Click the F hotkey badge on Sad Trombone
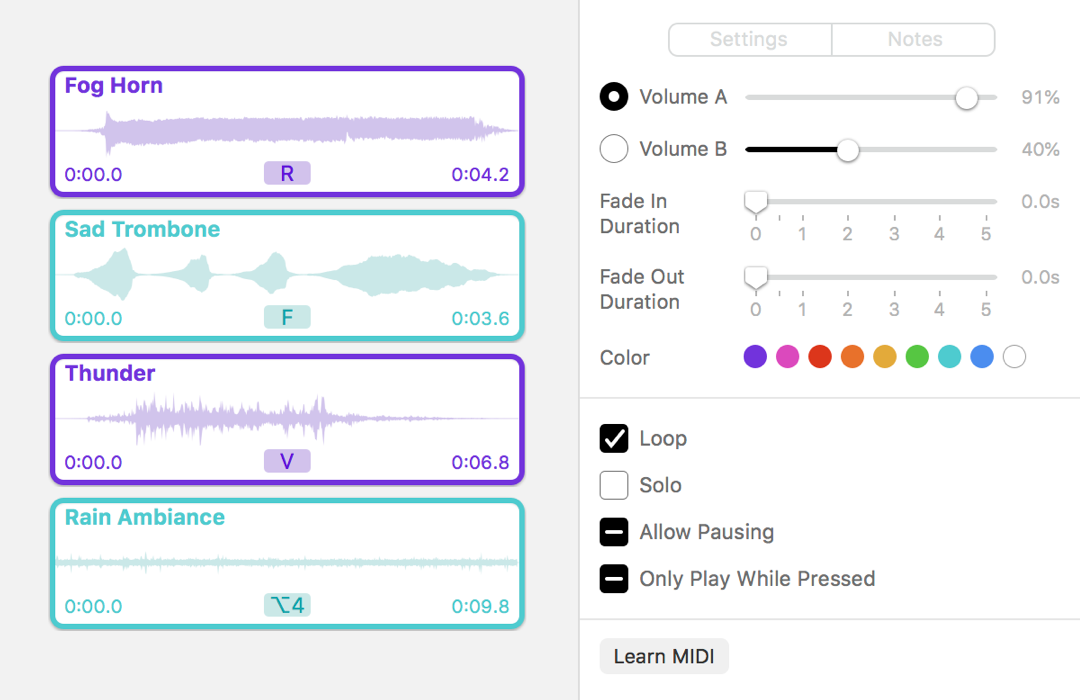Viewport: 1080px width, 700px height. pos(287,318)
